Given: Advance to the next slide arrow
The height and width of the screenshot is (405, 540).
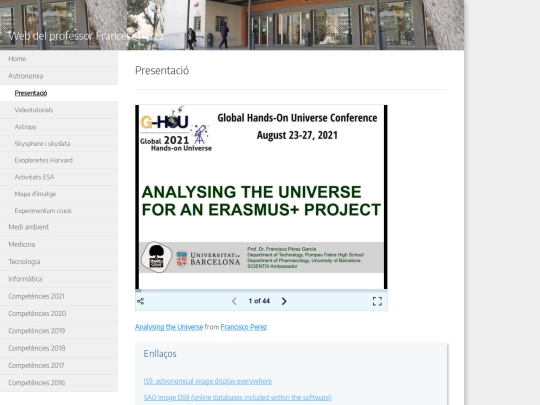Looking at the screenshot, I should coord(284,301).
